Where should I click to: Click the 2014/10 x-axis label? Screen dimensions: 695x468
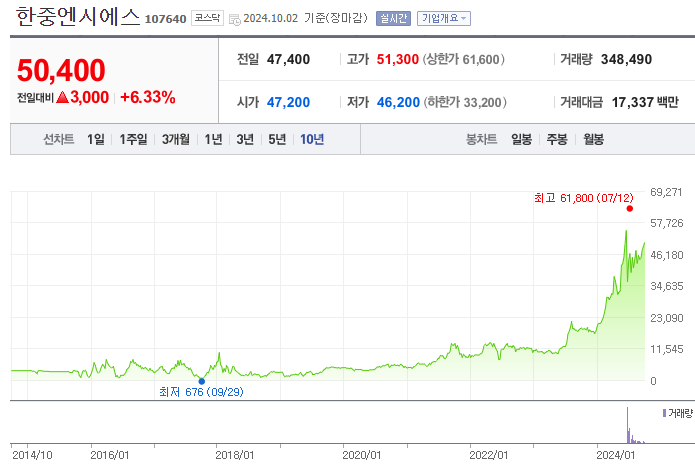(x=32, y=455)
